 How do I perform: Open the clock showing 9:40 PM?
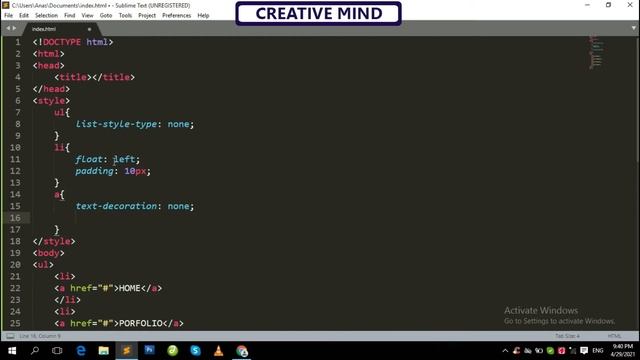622,351
